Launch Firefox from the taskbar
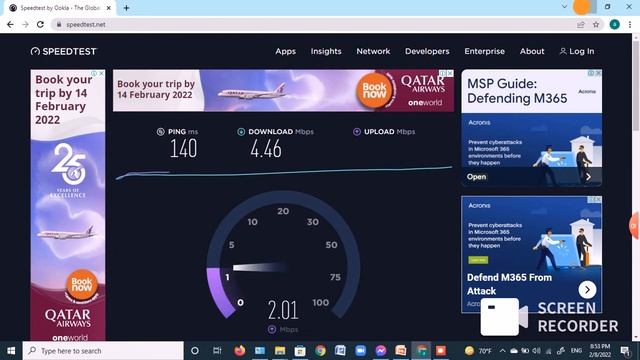Image resolution: width=640 pixels, height=360 pixels. (x=240, y=351)
